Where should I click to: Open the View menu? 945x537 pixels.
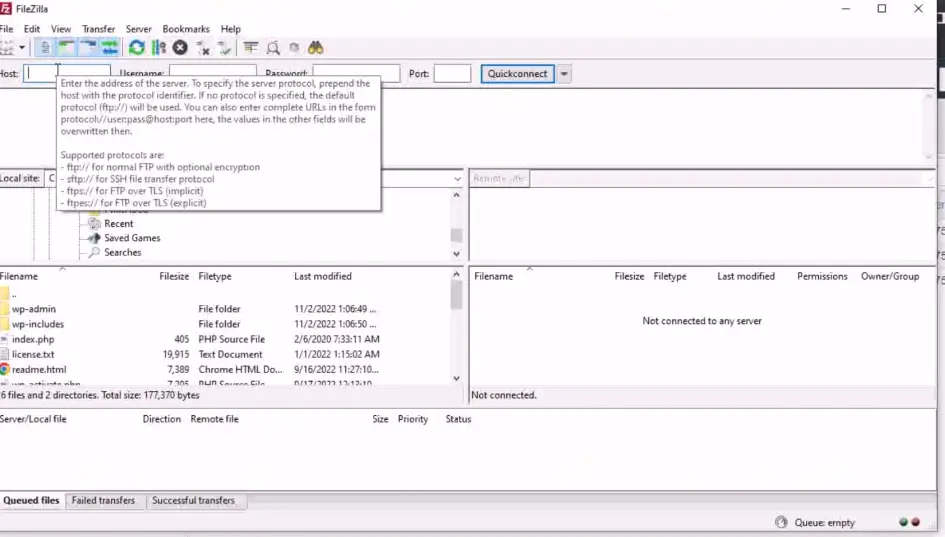(61, 29)
